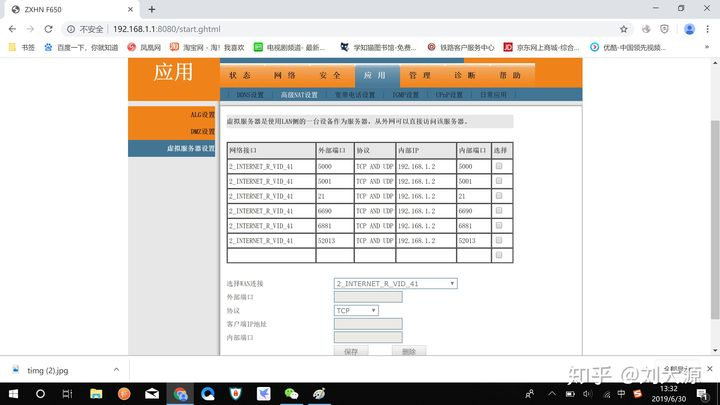Screen dimensions: 720x405
Task: Check the empty bottom table row
Action: [499, 255]
